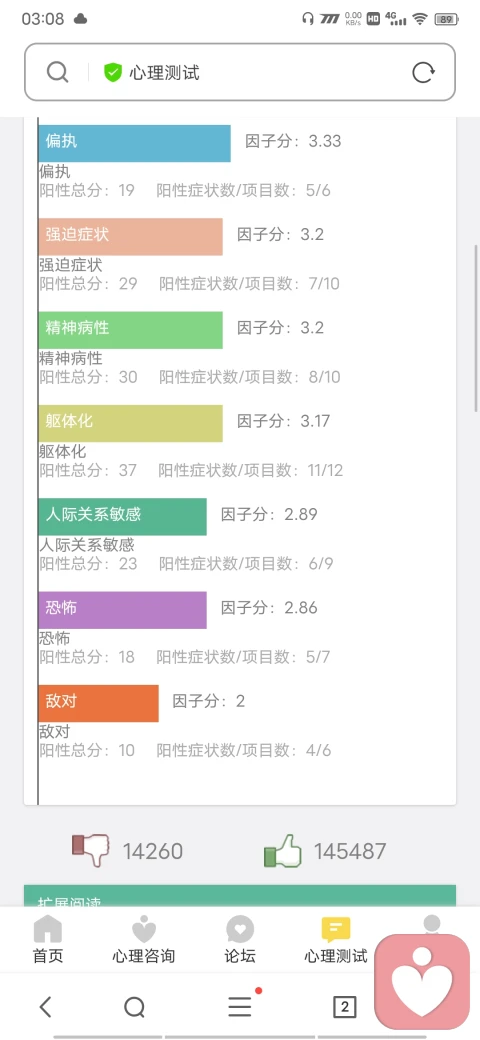
Task: Open the 心理咨询 tab
Action: coord(143,939)
